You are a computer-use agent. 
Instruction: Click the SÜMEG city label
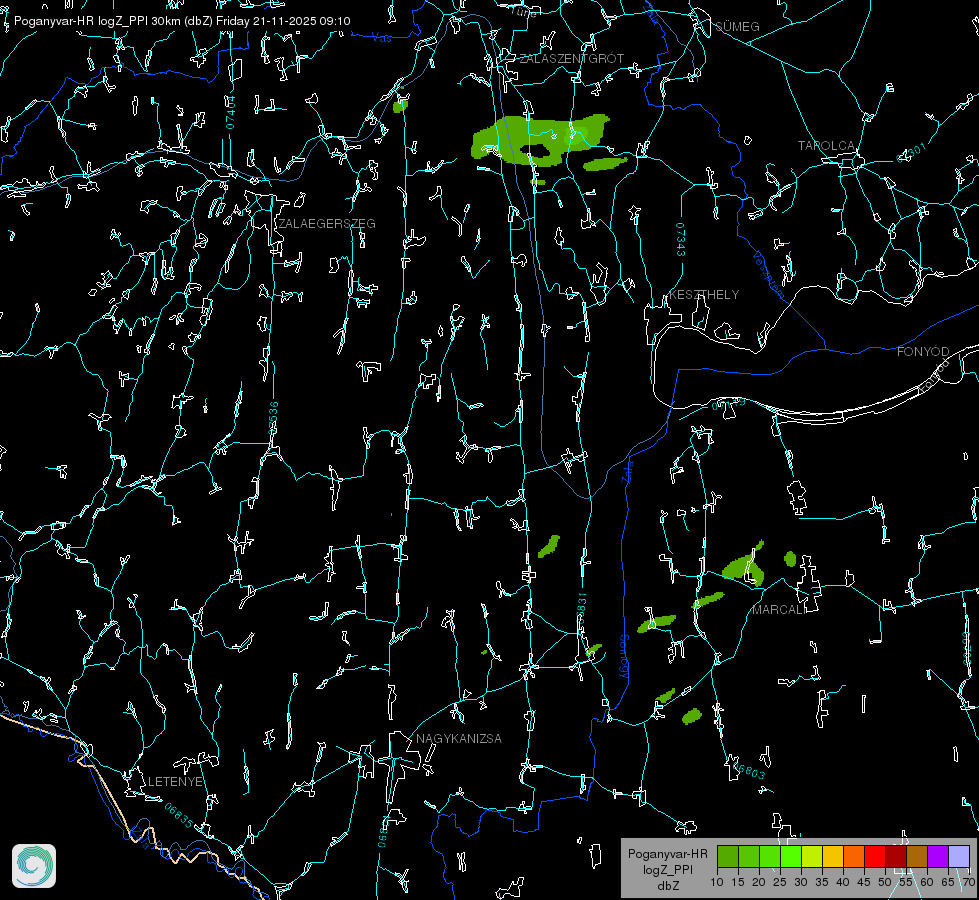click(x=737, y=27)
